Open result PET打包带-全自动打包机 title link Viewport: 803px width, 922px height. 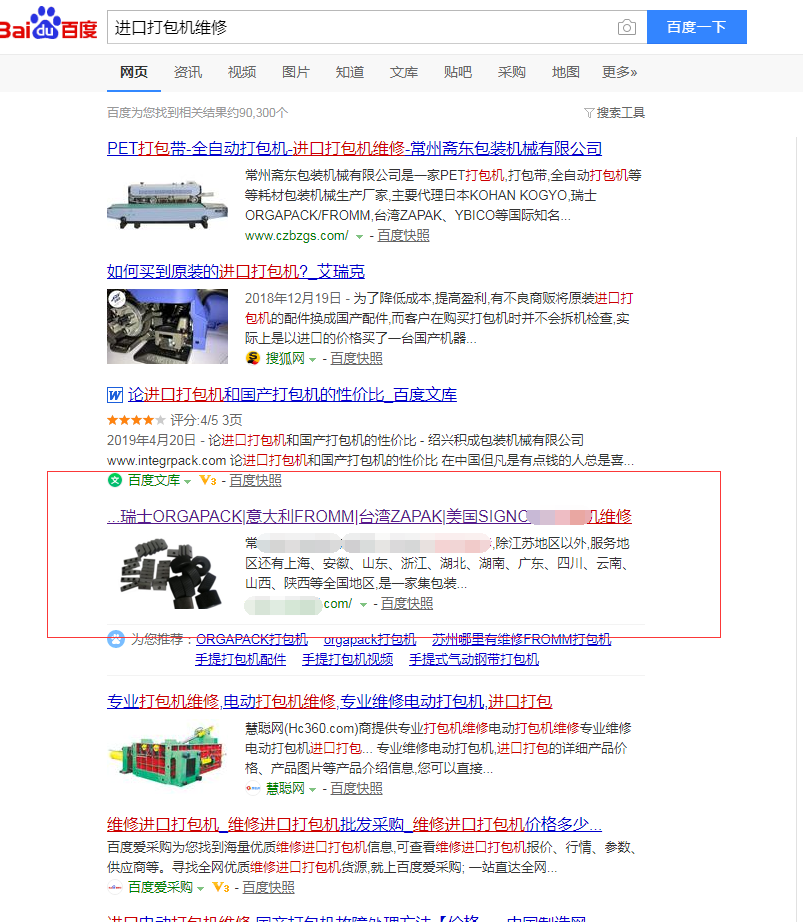(x=354, y=148)
